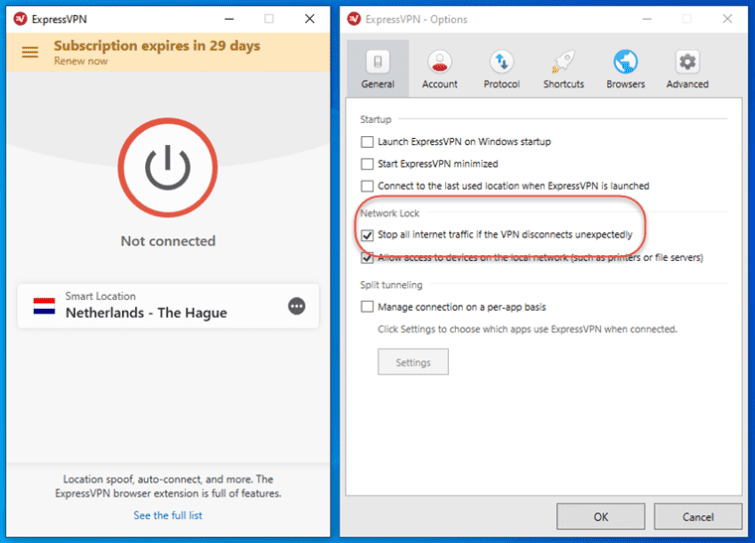Open the See the full list link
This screenshot has height=543, width=755.
pos(168,515)
